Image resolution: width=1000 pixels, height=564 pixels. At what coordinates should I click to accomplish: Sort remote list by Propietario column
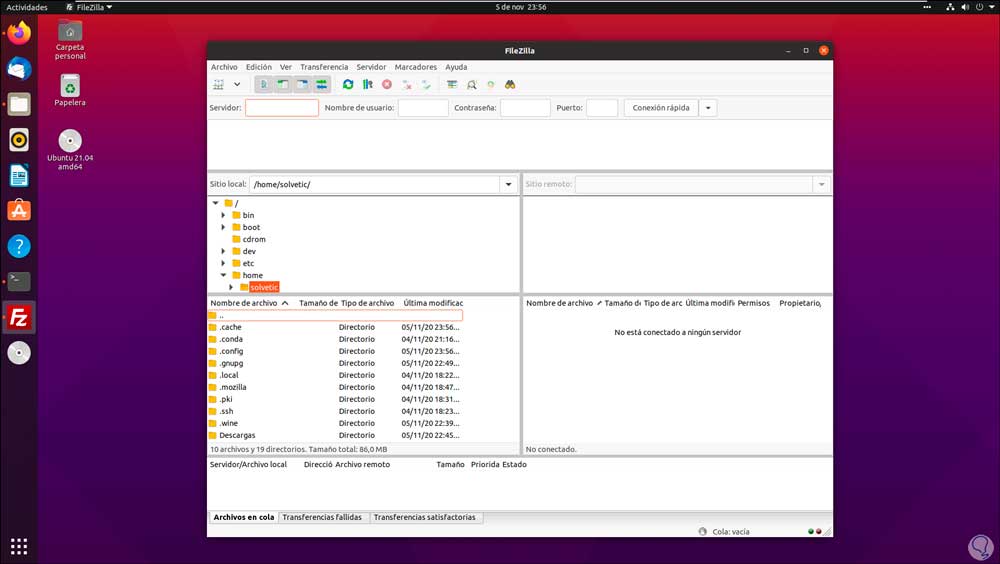click(800, 303)
